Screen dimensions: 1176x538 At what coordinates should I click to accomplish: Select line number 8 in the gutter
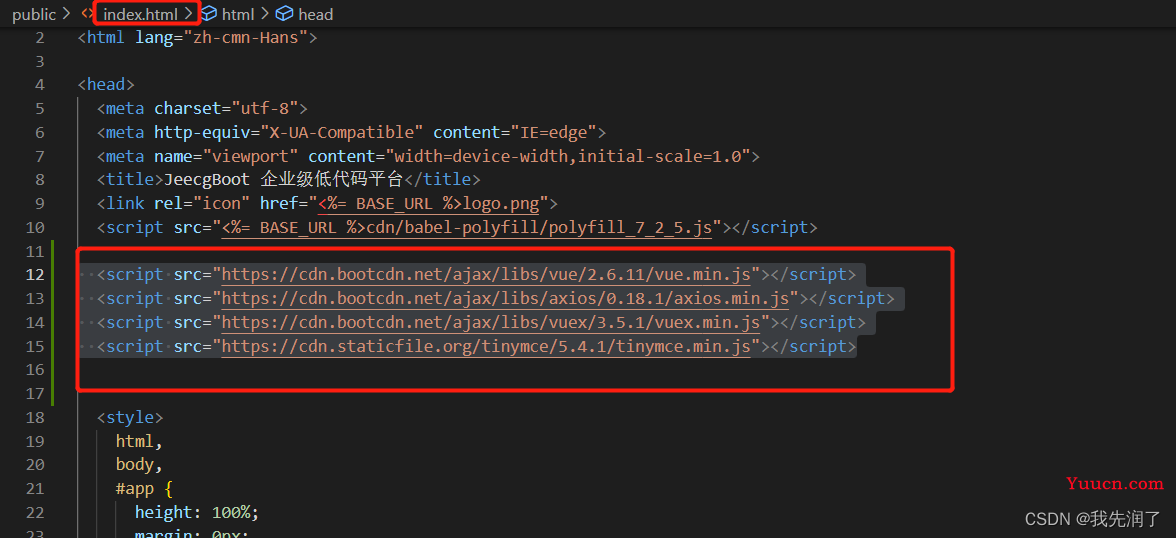tap(40, 180)
